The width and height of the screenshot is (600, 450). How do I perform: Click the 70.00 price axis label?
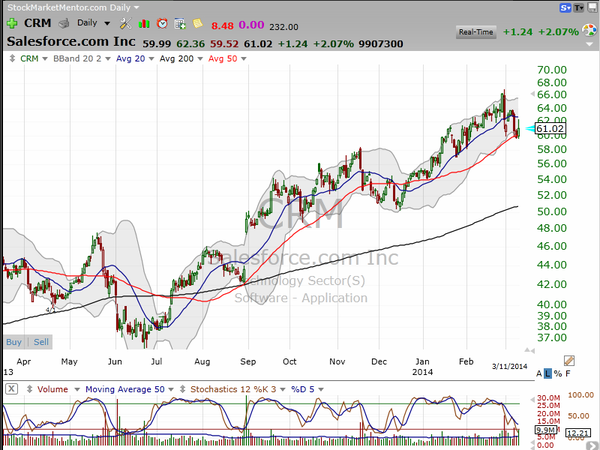[x=551, y=70]
